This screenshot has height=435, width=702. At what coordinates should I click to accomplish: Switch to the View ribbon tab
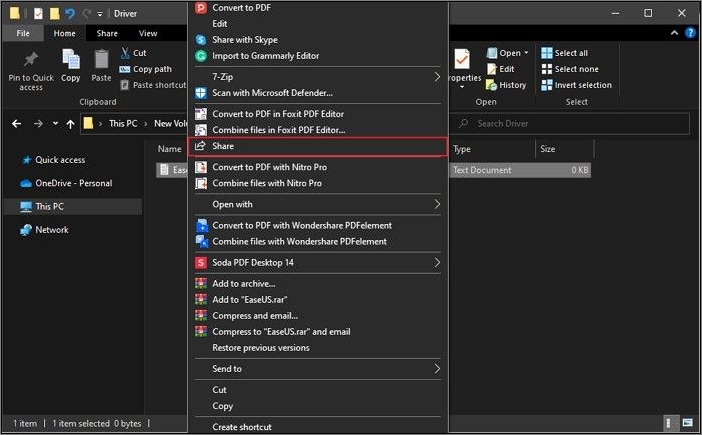[148, 33]
